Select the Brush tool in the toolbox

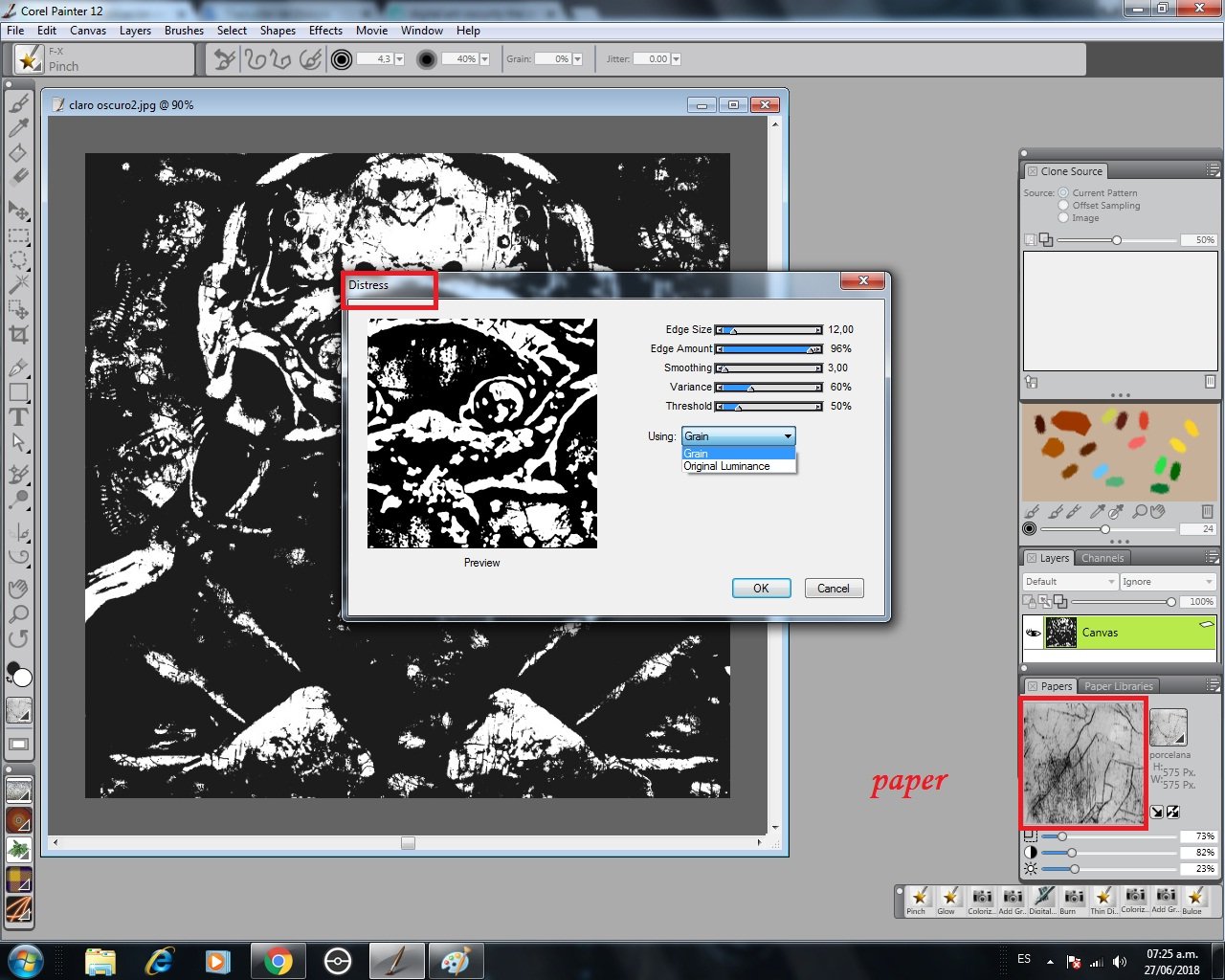tap(19, 103)
